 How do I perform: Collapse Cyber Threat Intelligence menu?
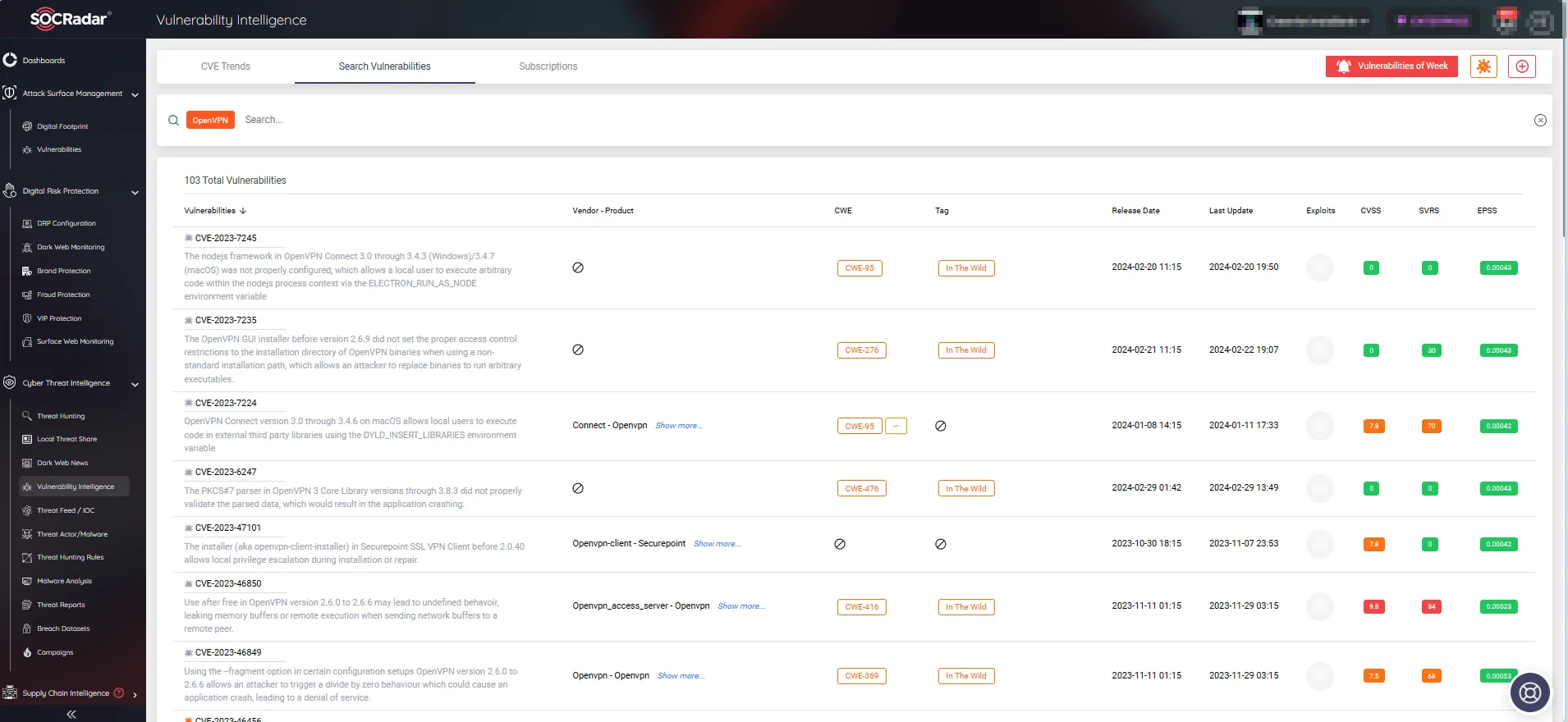coord(135,384)
